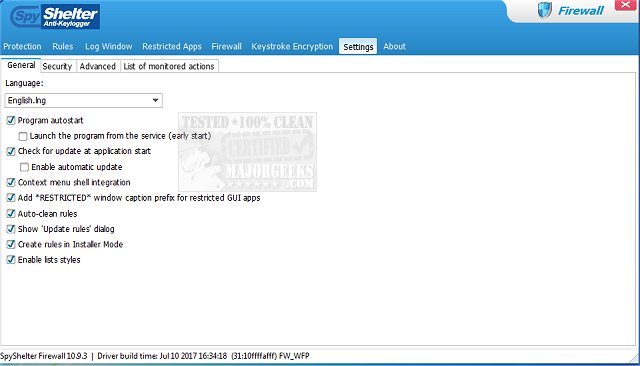The width and height of the screenshot is (640, 366).
Task: Open the Advanced settings subtab
Action: (98, 66)
